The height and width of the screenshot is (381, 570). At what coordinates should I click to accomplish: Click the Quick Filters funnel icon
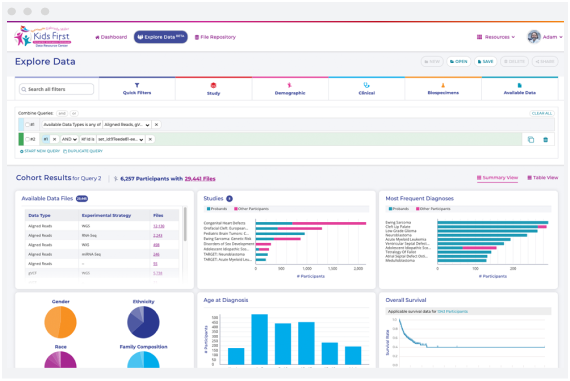click(x=137, y=85)
